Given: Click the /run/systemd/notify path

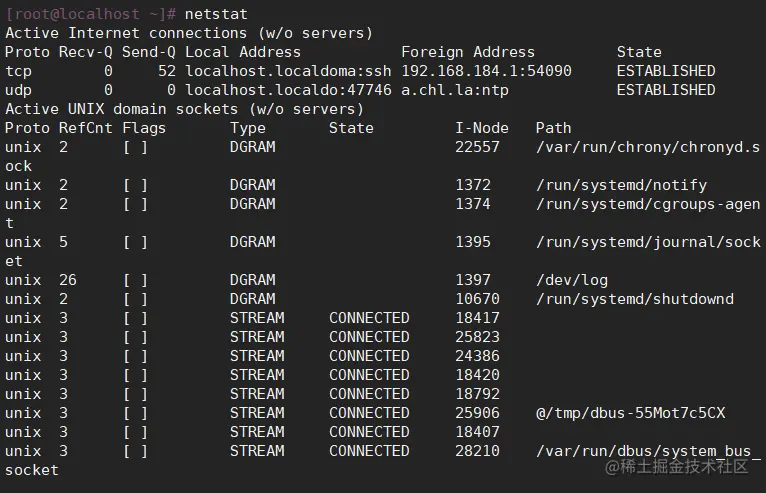Looking at the screenshot, I should [621, 185].
